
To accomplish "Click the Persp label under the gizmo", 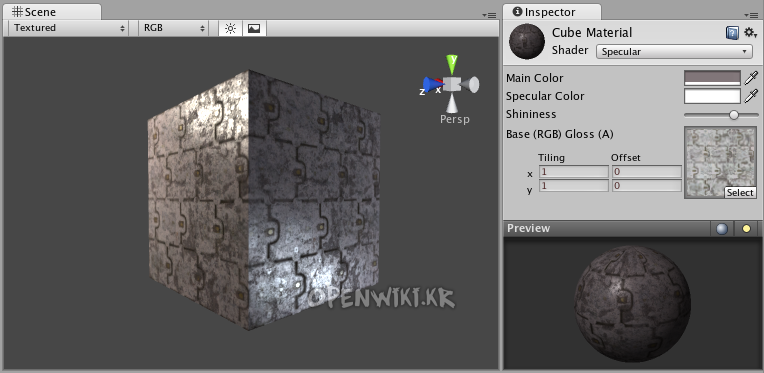I will pyautogui.click(x=455, y=119).
